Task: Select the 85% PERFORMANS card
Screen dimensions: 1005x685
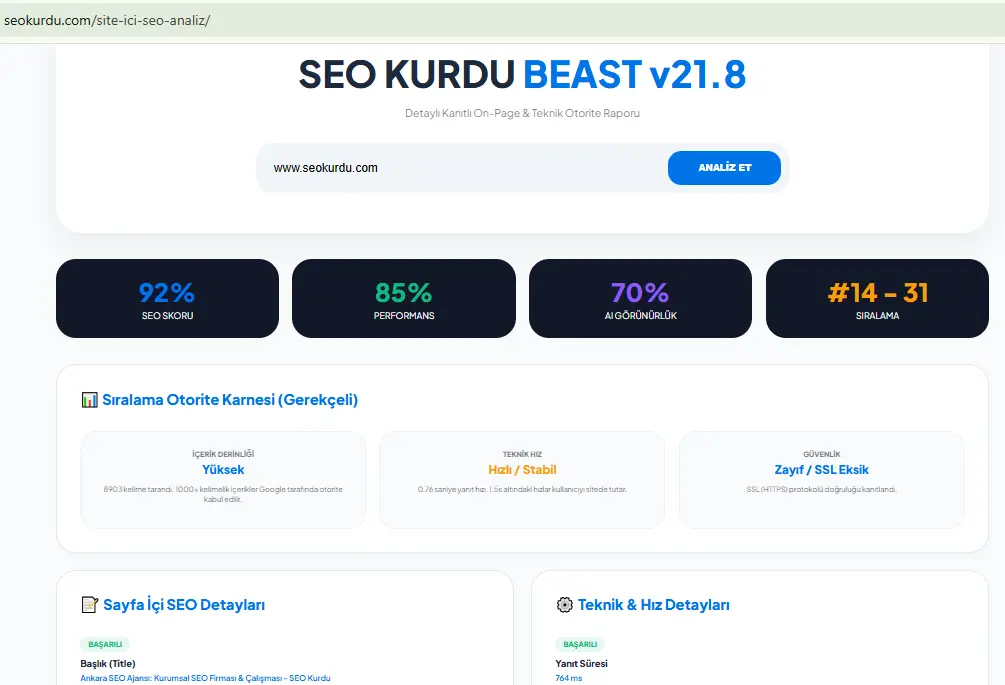Action: (404, 299)
